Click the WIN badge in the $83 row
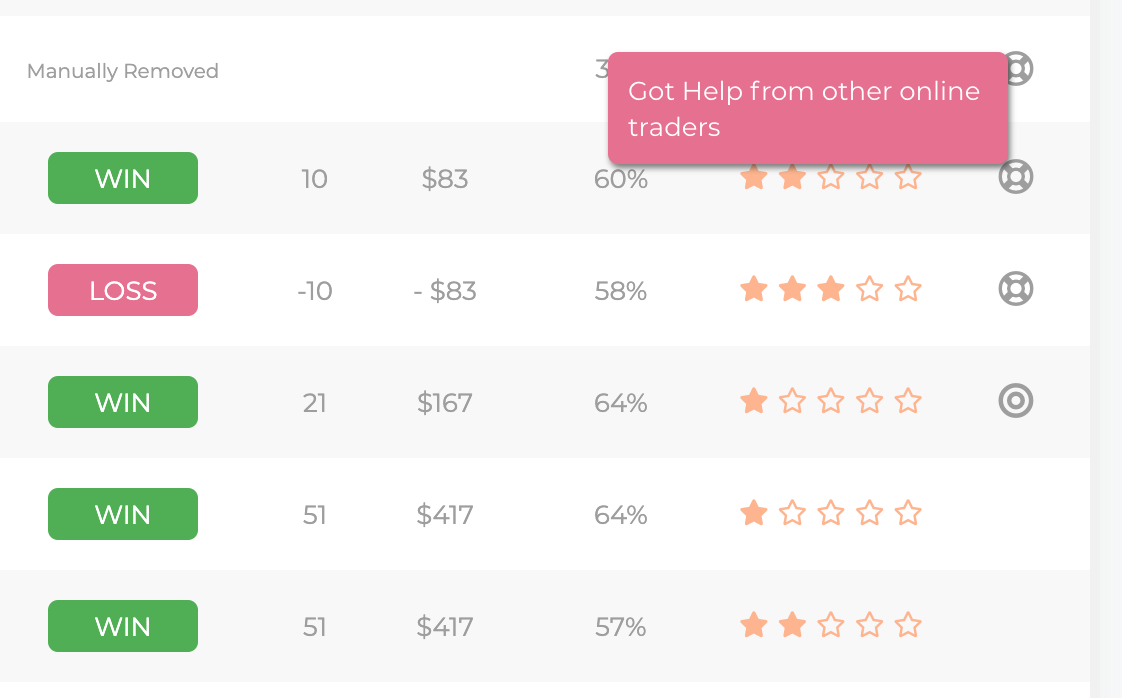1122x698 pixels. click(x=123, y=178)
